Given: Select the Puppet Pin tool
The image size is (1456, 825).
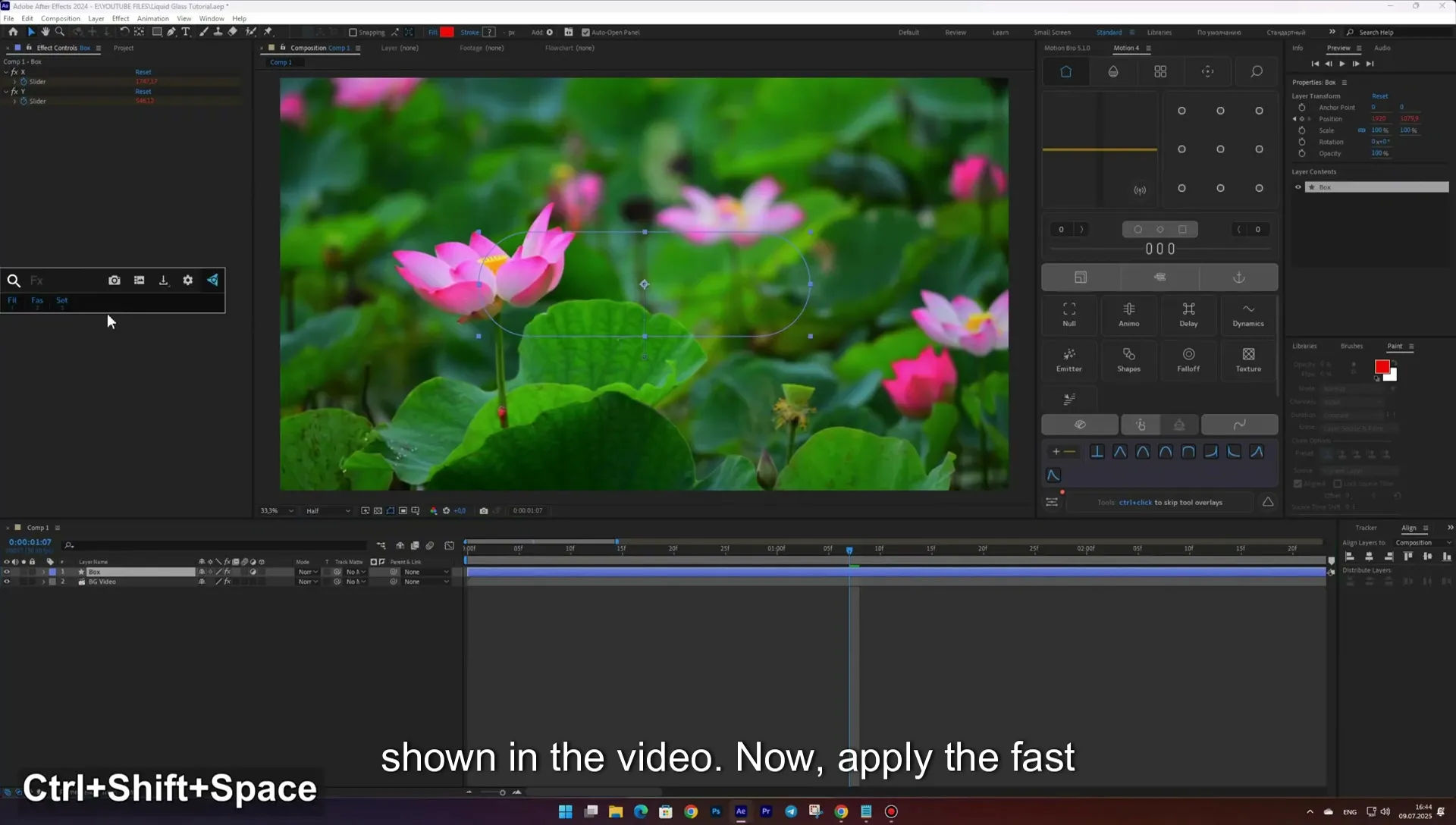Looking at the screenshot, I should tap(268, 32).
